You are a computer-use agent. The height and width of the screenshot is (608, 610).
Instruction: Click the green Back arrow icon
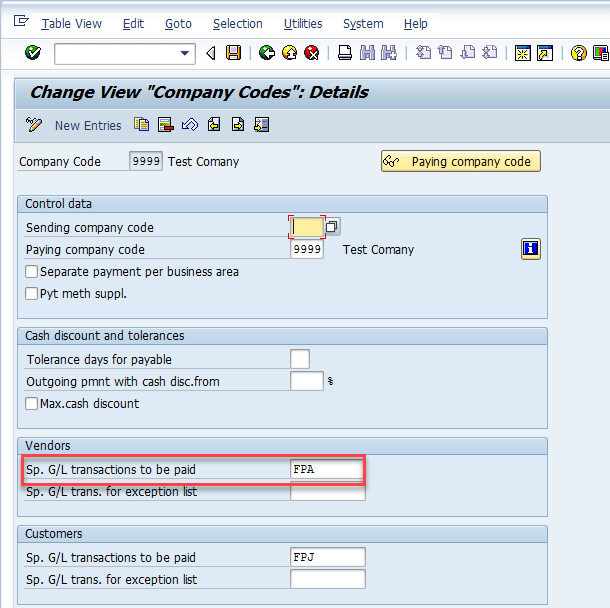click(x=267, y=53)
